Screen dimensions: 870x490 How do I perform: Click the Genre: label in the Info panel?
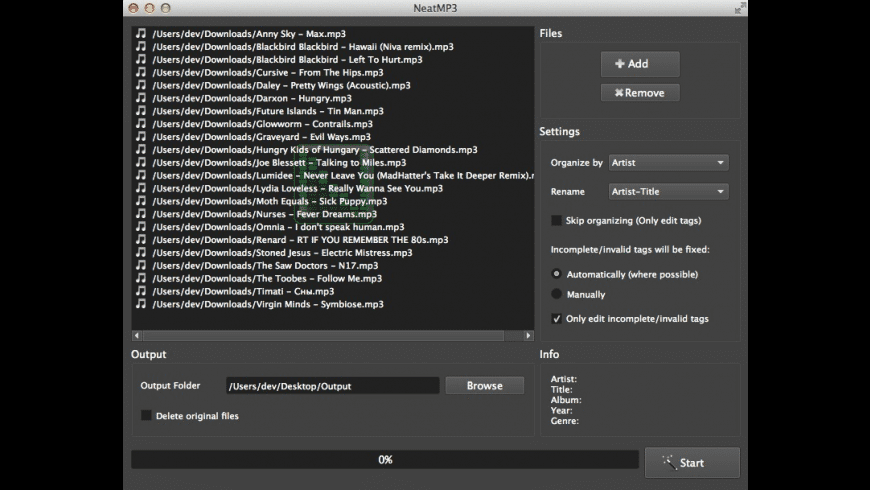[x=565, y=421]
